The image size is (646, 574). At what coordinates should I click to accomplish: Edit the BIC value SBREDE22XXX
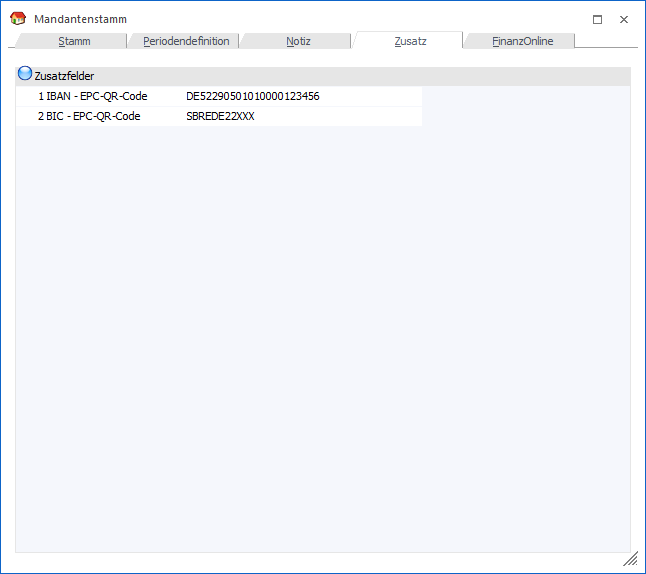(220, 116)
